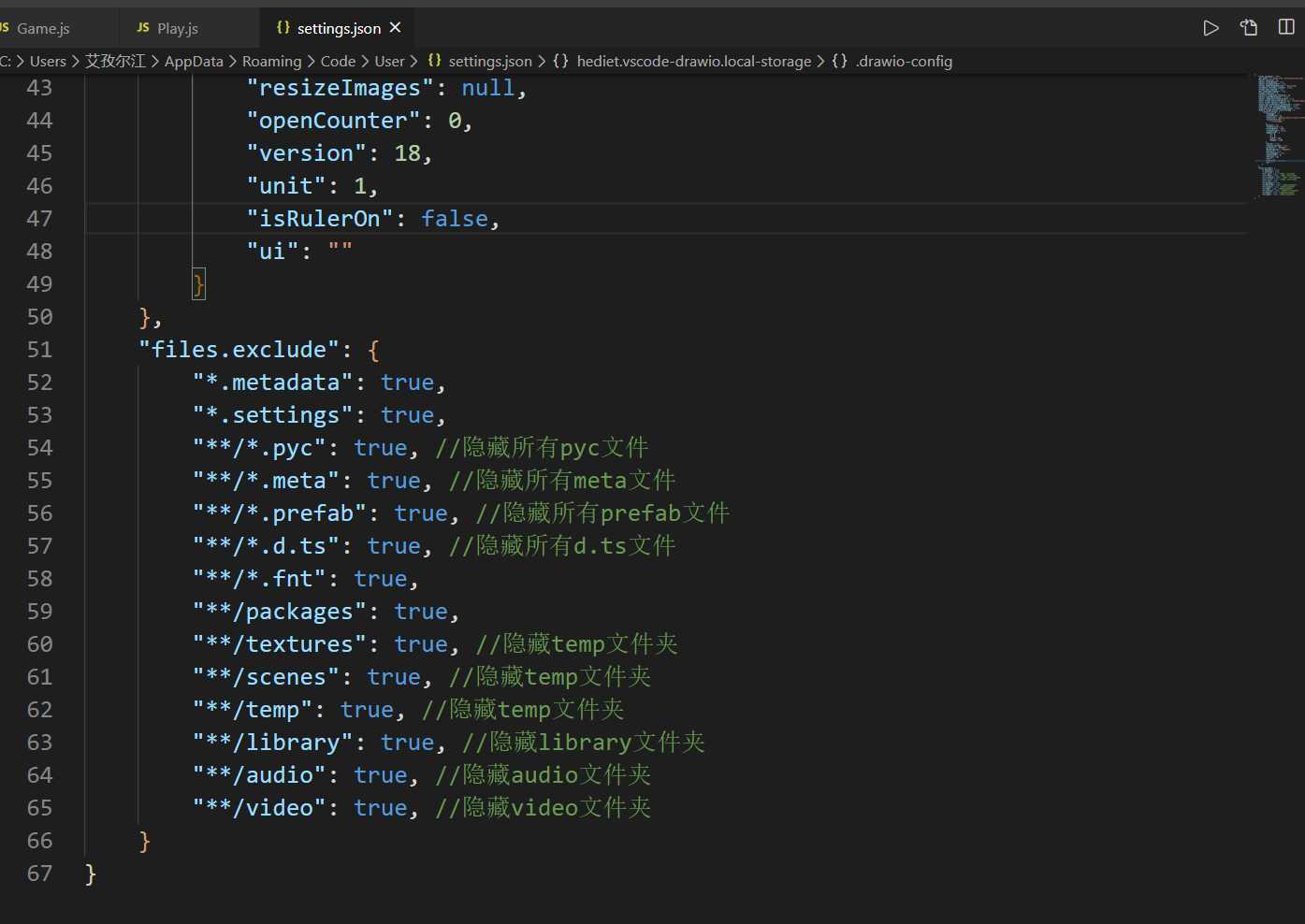Screen dimensions: 1305x924
Task: Click the "**/textures" key
Action: point(280,644)
